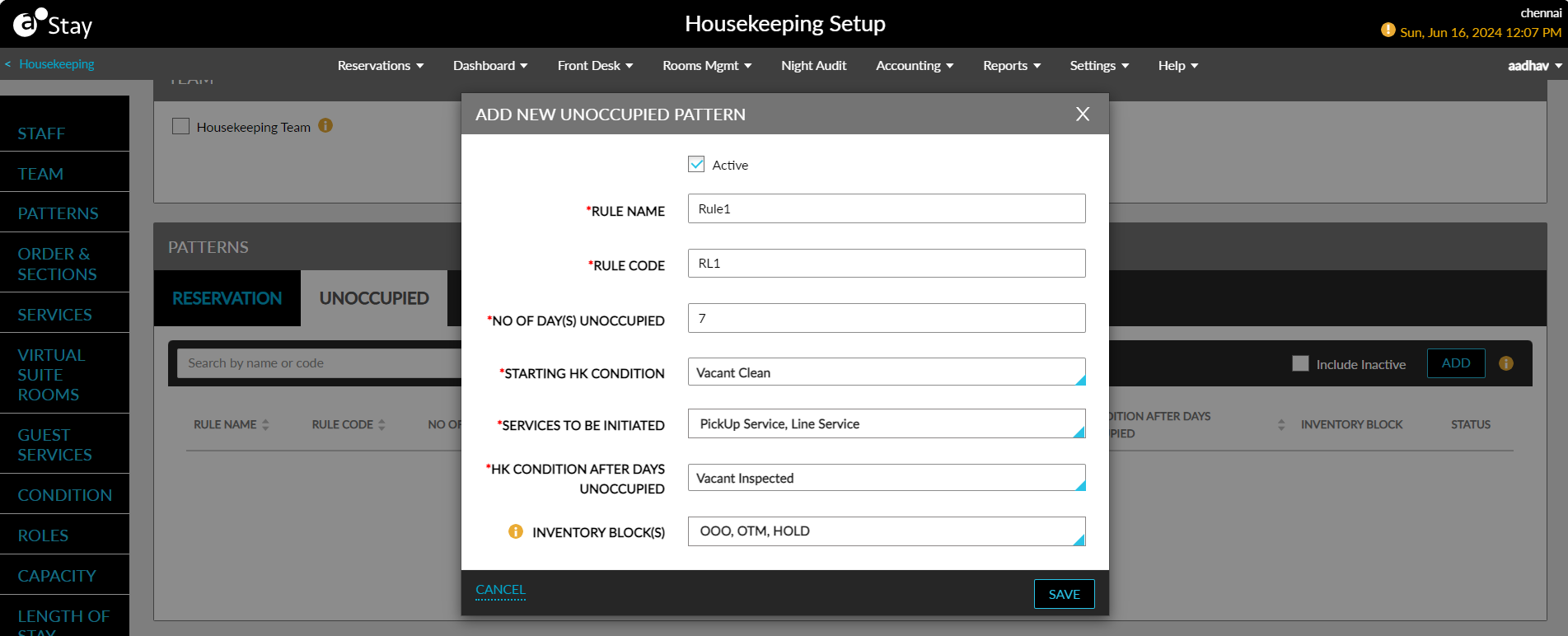
Task: Expand the Reservations menu
Action: (381, 65)
